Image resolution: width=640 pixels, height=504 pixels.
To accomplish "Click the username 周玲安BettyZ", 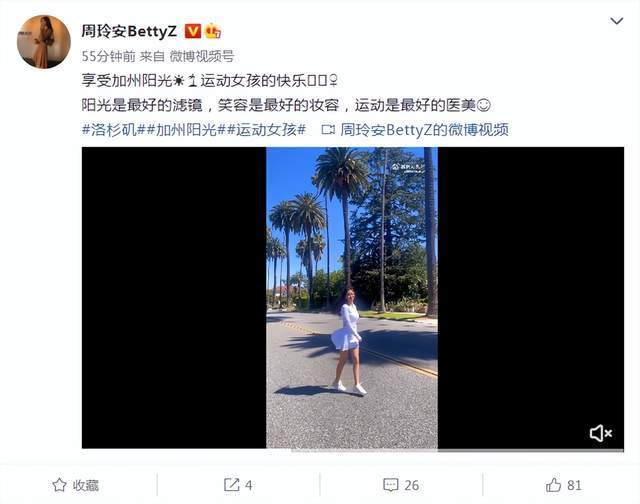I will [129, 31].
